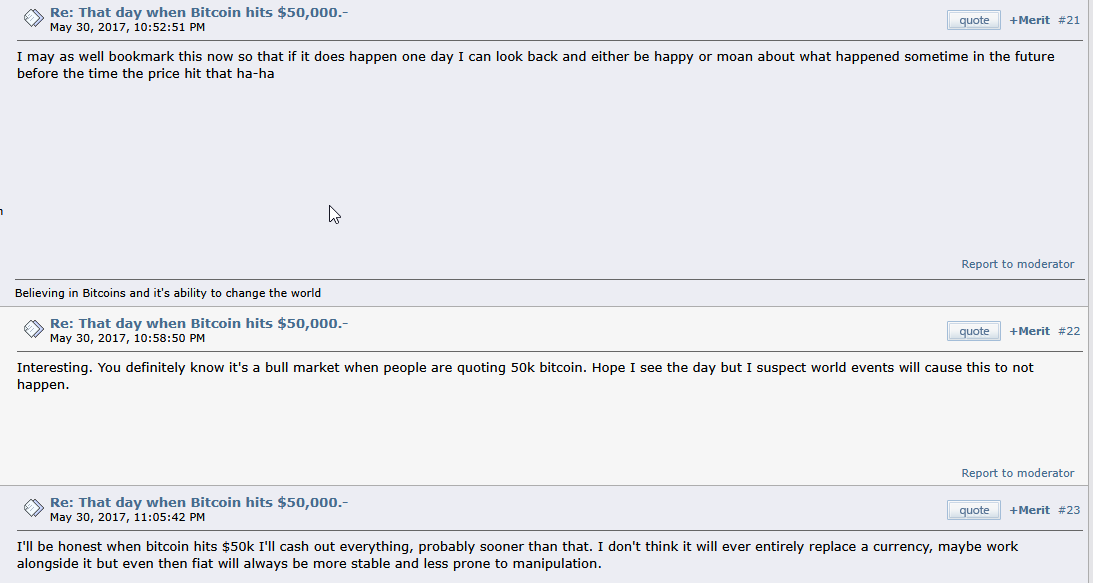1093x583 pixels.
Task: Give +Merit to post #23
Action: (1030, 510)
